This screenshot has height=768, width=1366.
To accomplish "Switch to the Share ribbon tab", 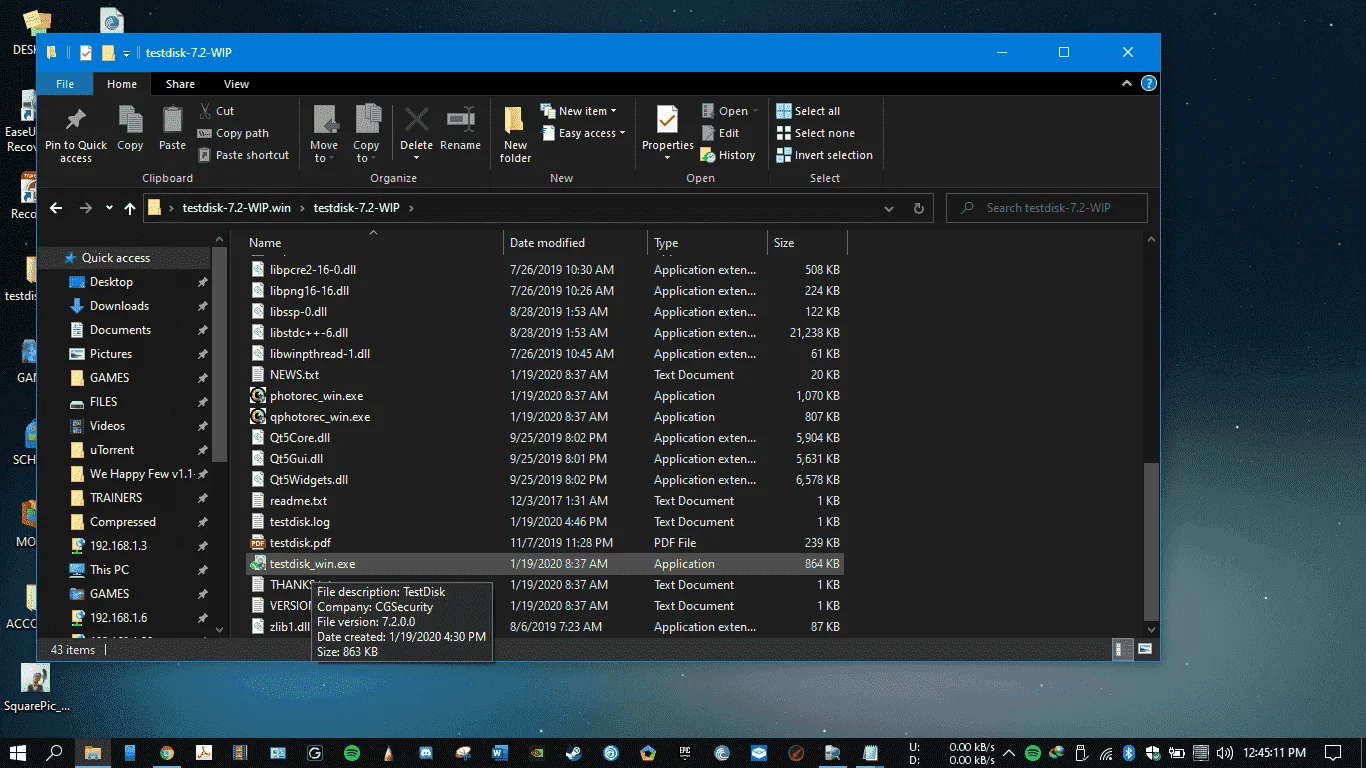I will pyautogui.click(x=180, y=84).
